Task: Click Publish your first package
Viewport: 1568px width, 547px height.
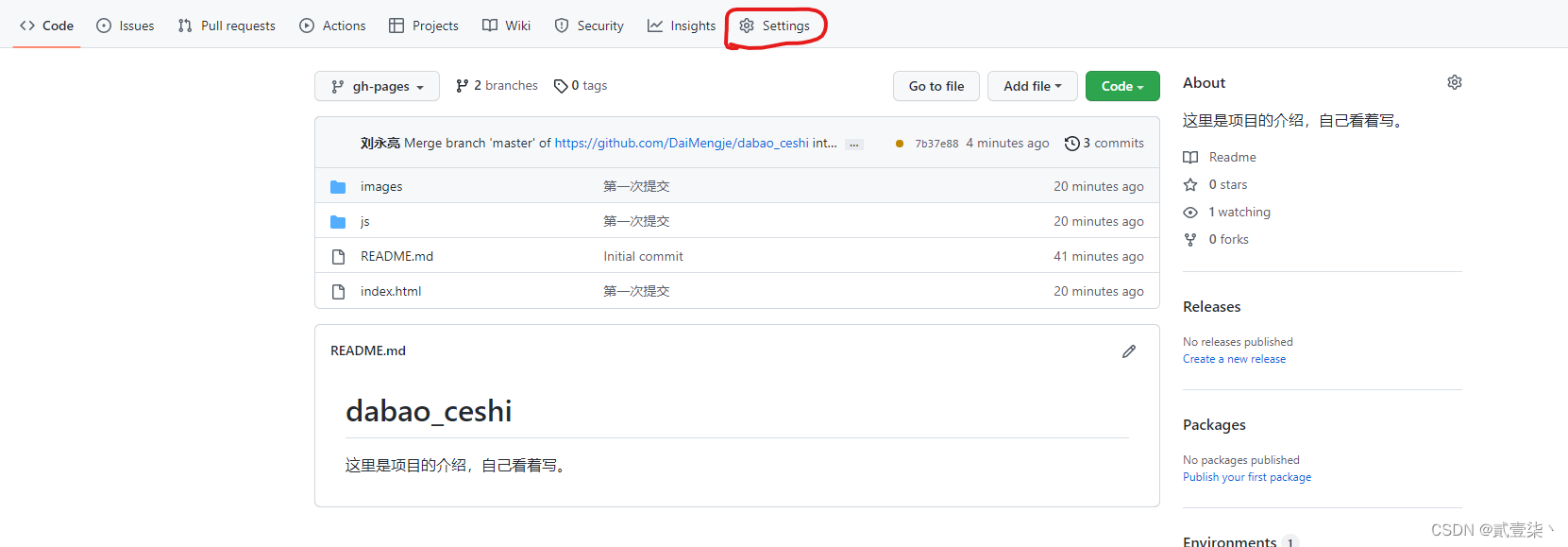Action: [x=1247, y=477]
